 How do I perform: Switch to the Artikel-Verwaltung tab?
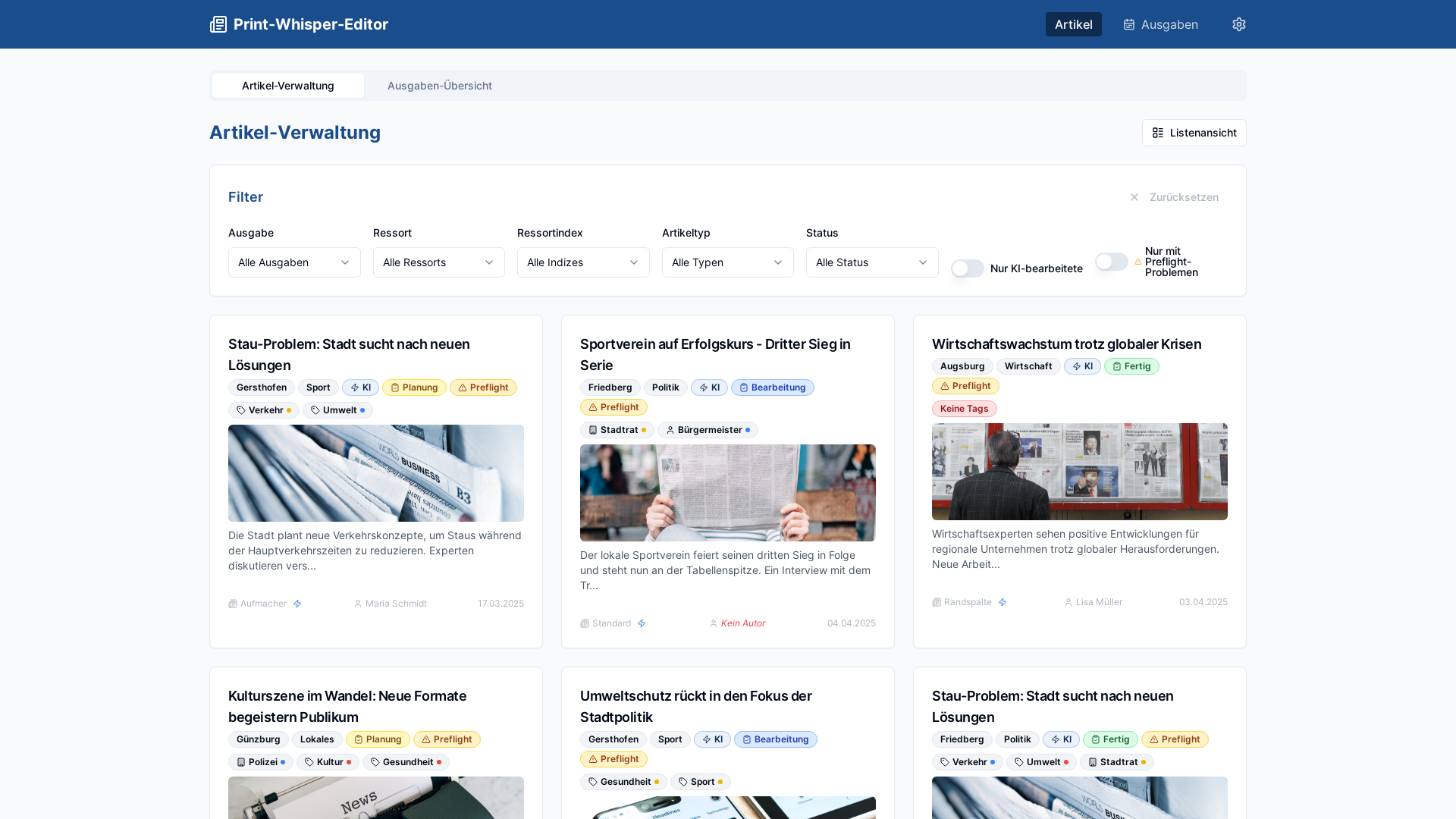click(288, 86)
